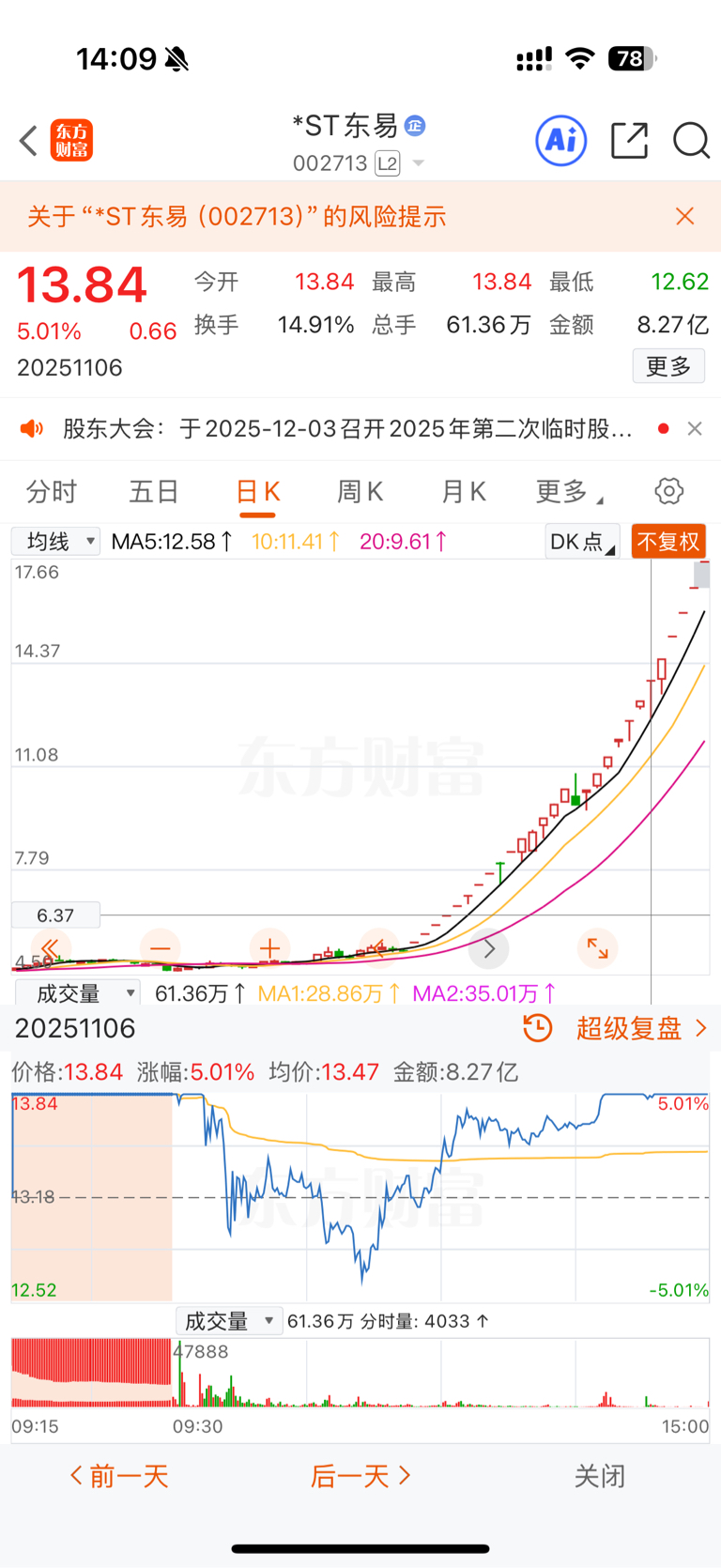This screenshot has width=721, height=1568.
Task: Tap the battery indicator in status bar
Action: coord(632,59)
